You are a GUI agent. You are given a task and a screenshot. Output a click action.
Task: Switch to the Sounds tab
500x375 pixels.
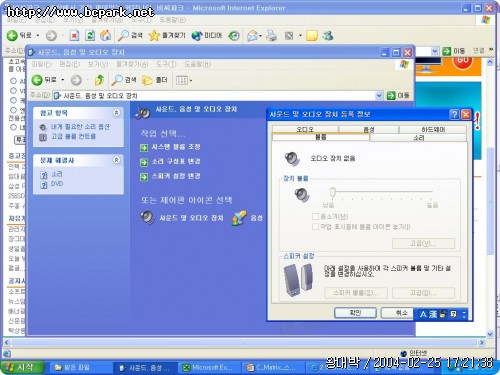pyautogui.click(x=419, y=137)
